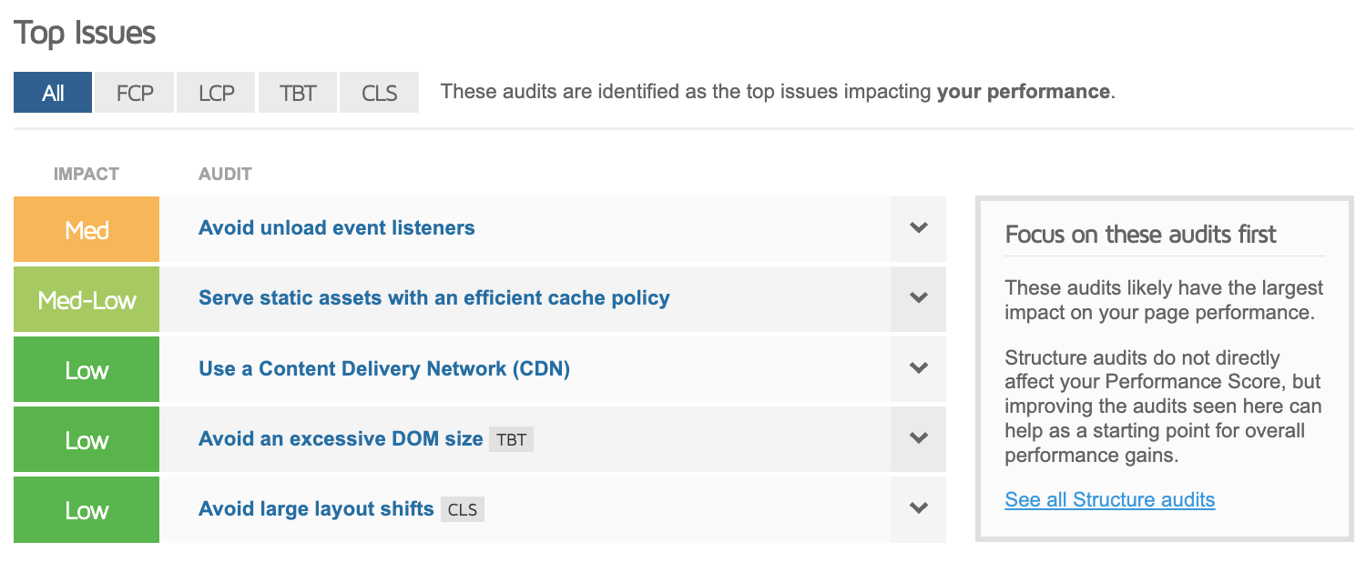Select the TBT filter tab

coord(297,92)
